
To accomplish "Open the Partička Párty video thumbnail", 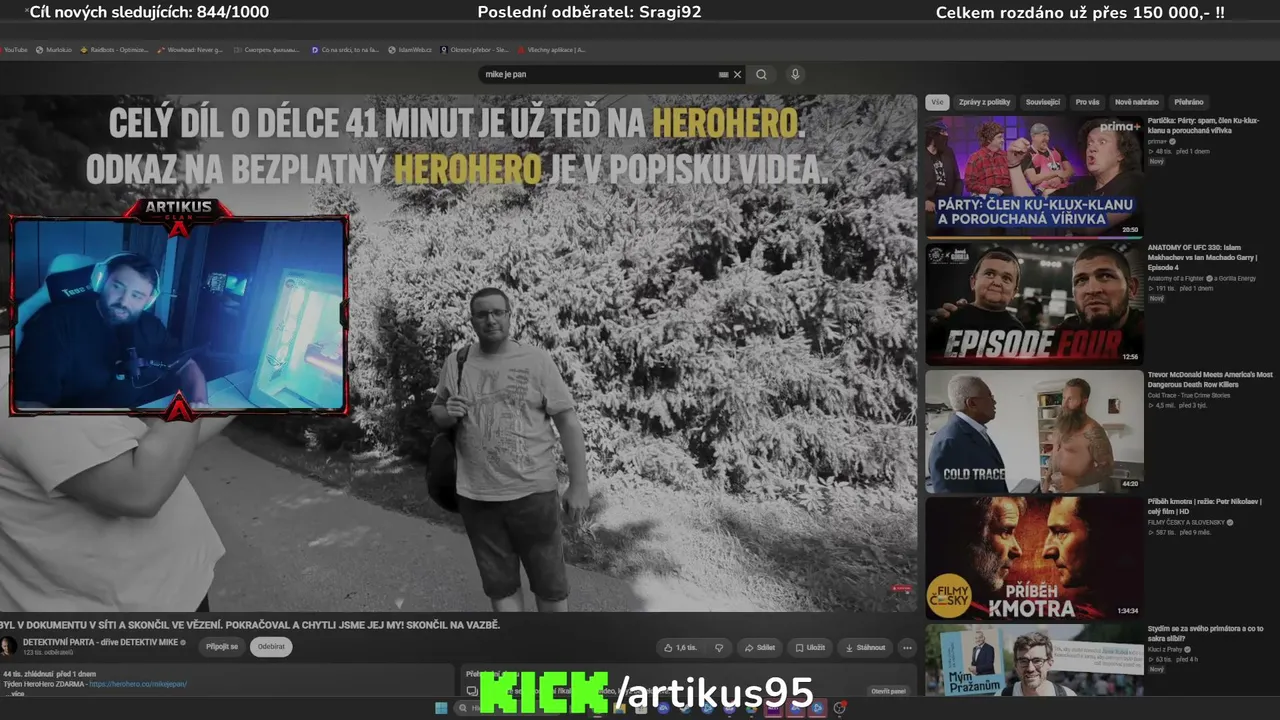I will tap(1034, 176).
